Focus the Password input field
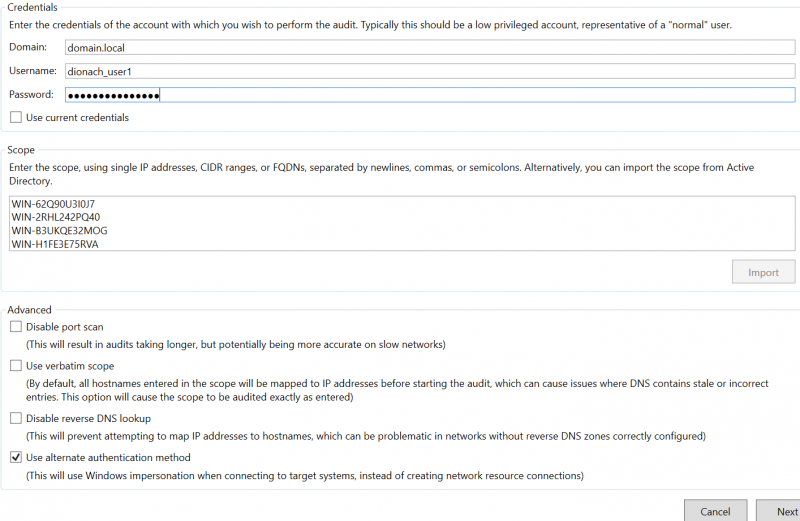 [430, 95]
